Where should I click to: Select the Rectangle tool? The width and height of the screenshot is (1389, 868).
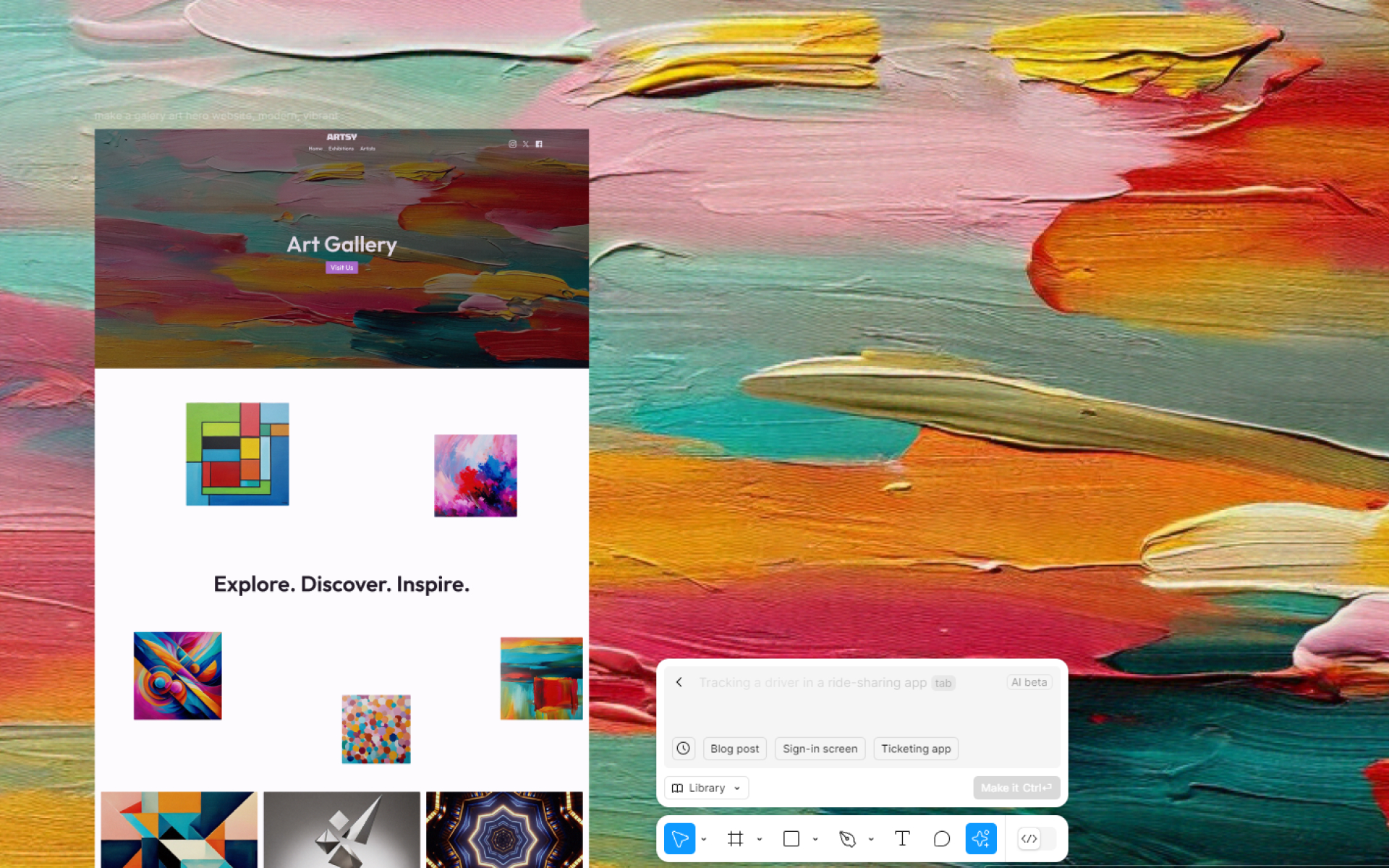pyautogui.click(x=790, y=838)
